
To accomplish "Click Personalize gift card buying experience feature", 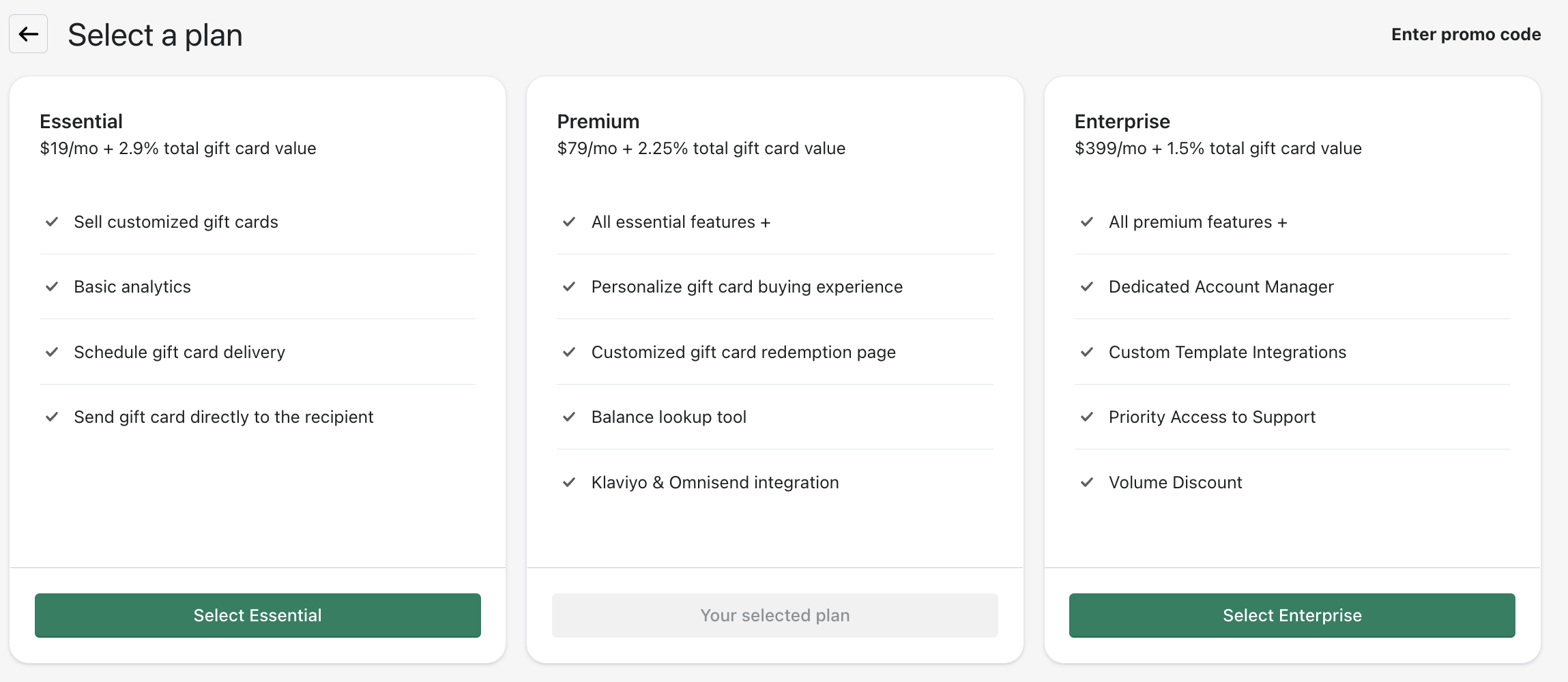I will point(746,287).
